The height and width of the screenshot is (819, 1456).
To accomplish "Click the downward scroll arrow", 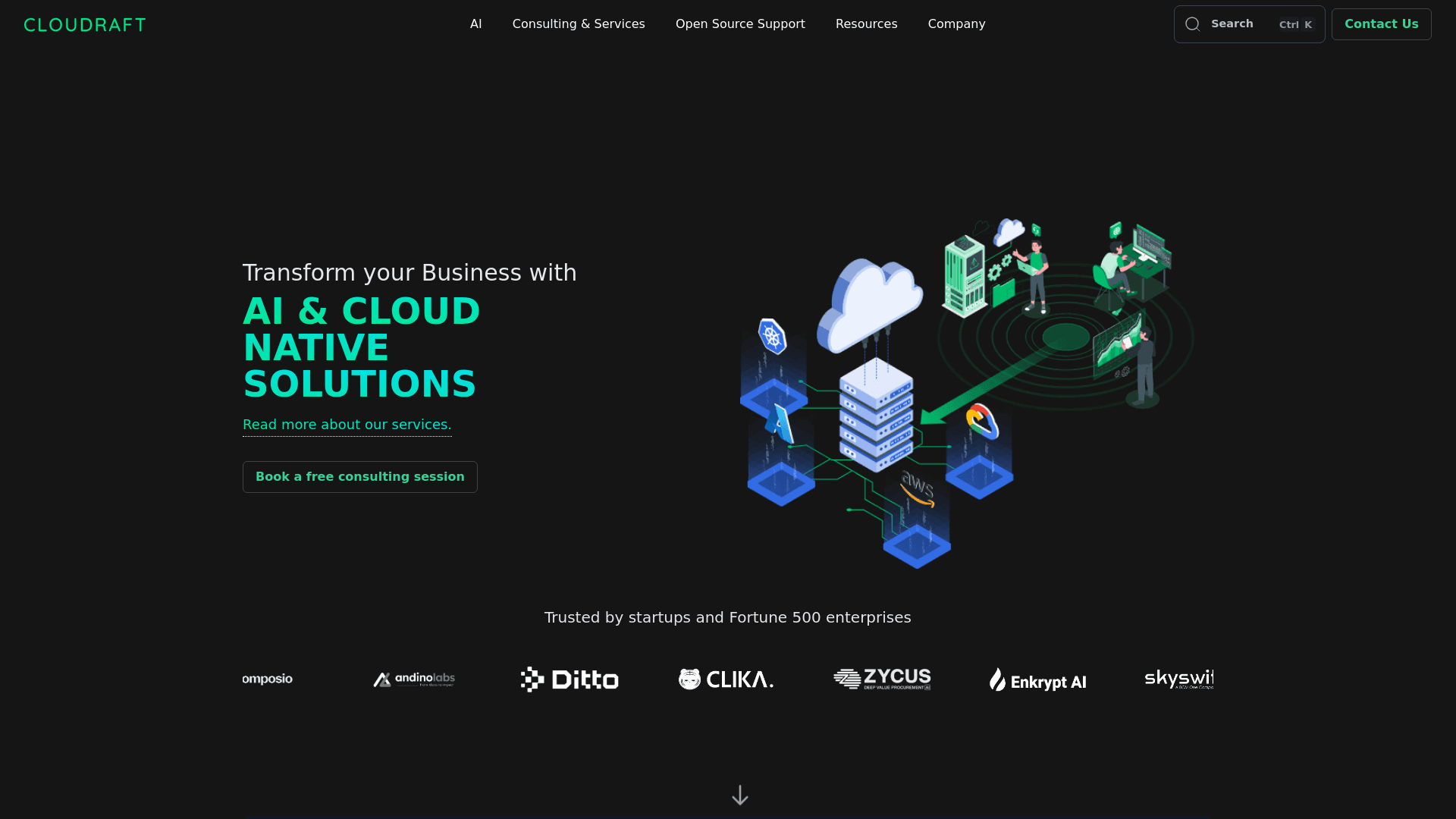I will coord(739,795).
